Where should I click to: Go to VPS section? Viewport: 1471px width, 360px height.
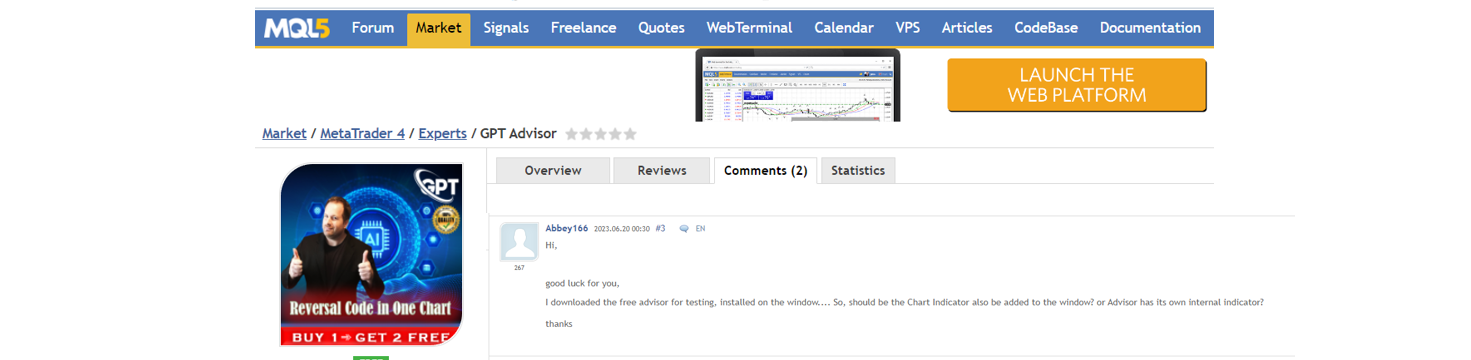pos(908,28)
